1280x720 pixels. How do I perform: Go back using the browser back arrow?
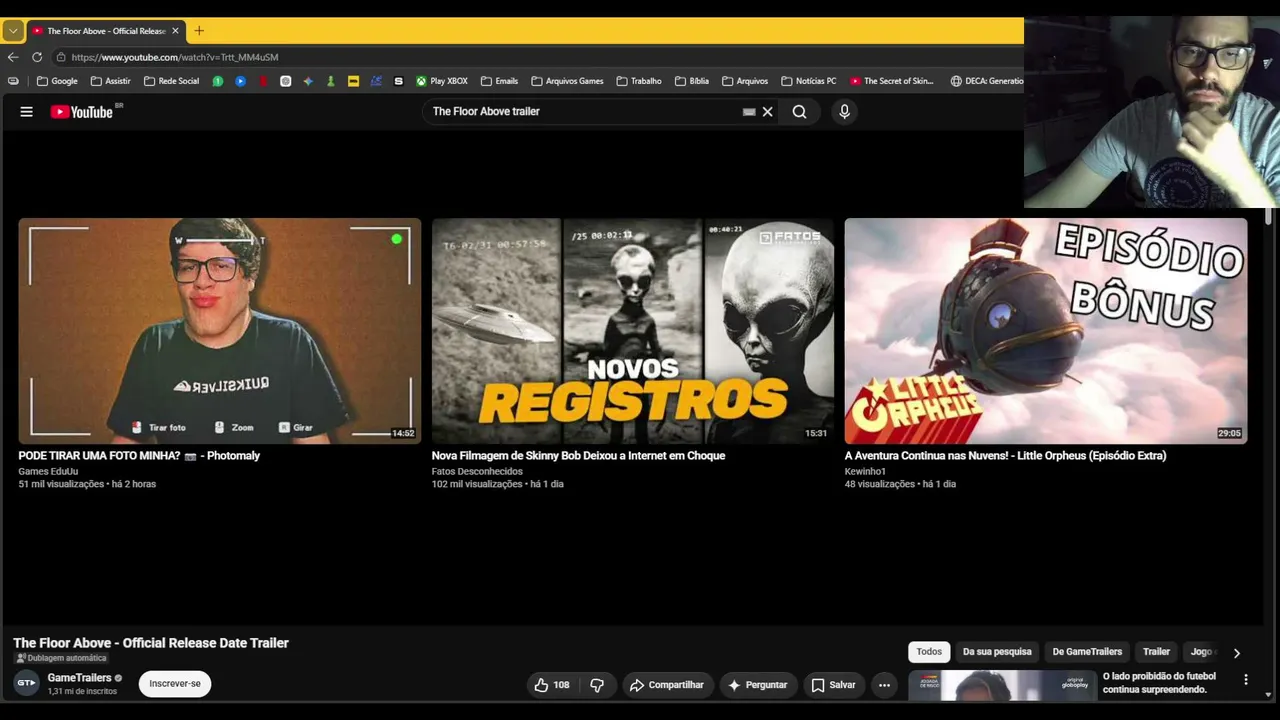pos(13,57)
